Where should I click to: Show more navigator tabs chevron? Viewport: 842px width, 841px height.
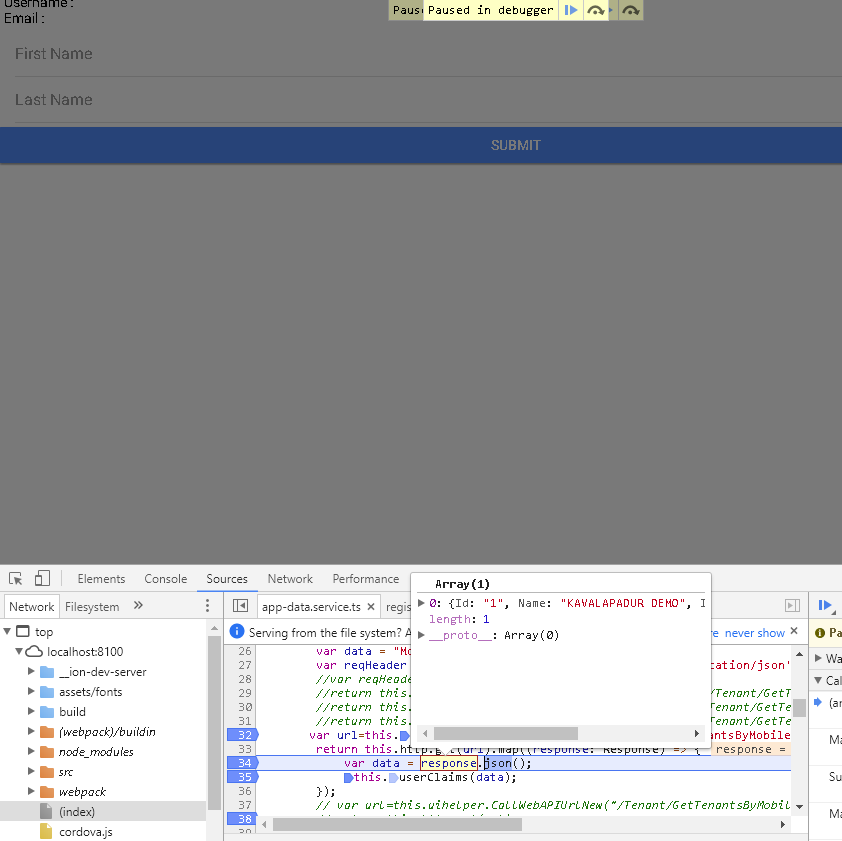point(138,606)
